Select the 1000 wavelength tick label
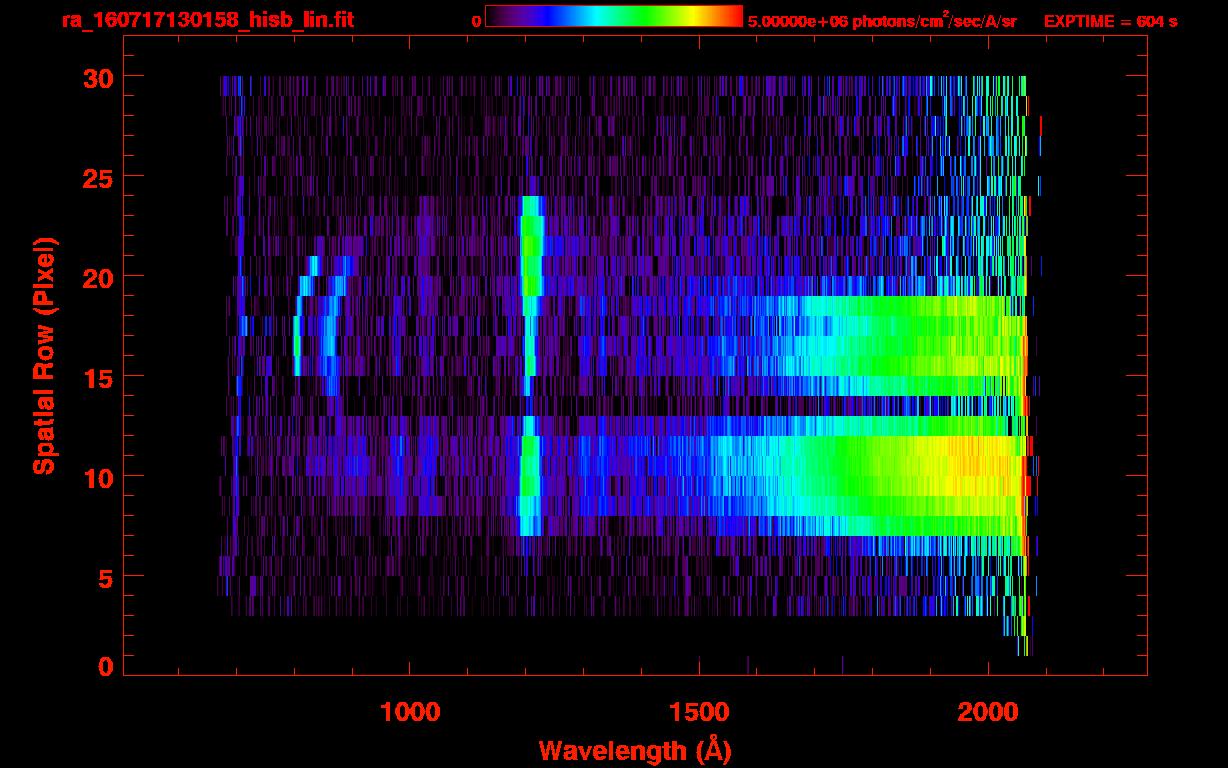 410,712
